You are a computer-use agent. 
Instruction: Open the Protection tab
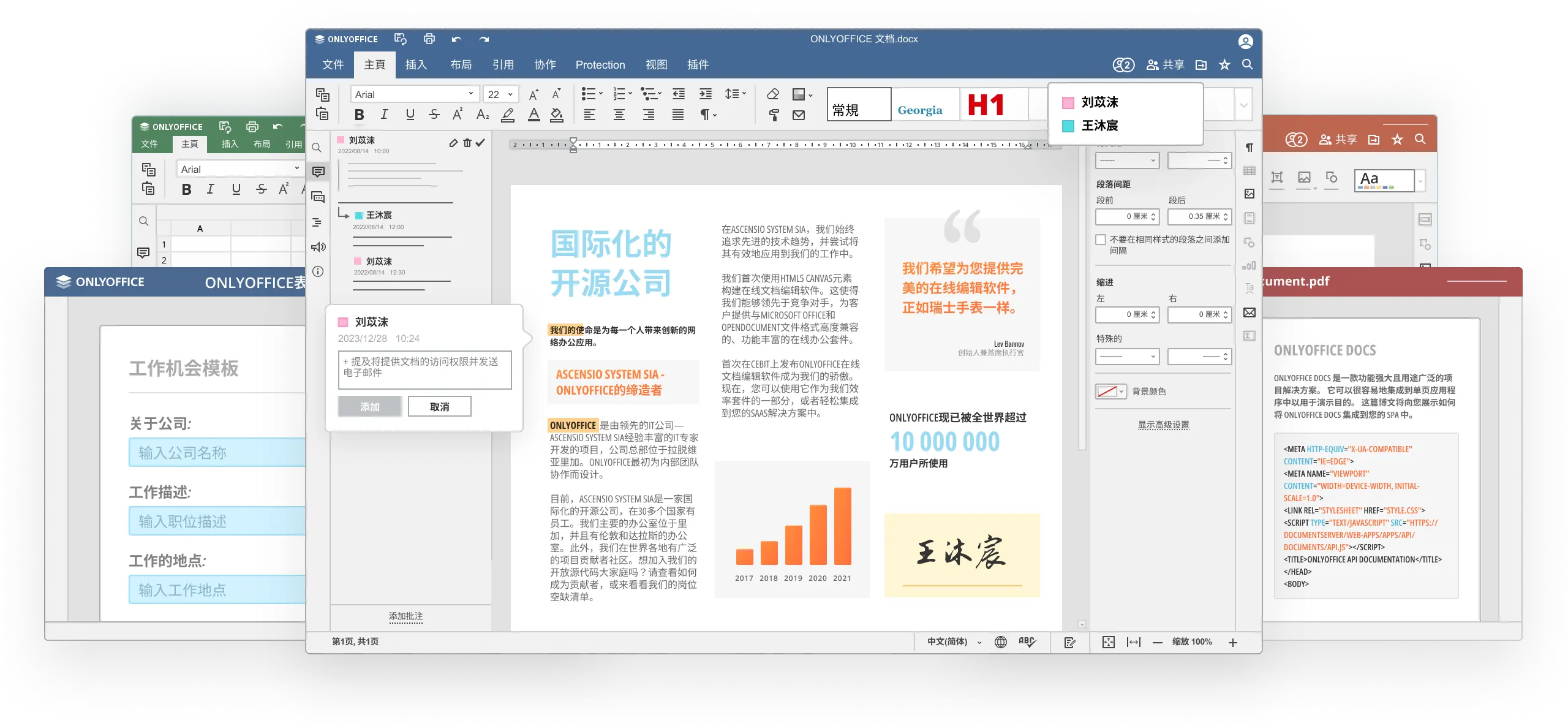(600, 65)
